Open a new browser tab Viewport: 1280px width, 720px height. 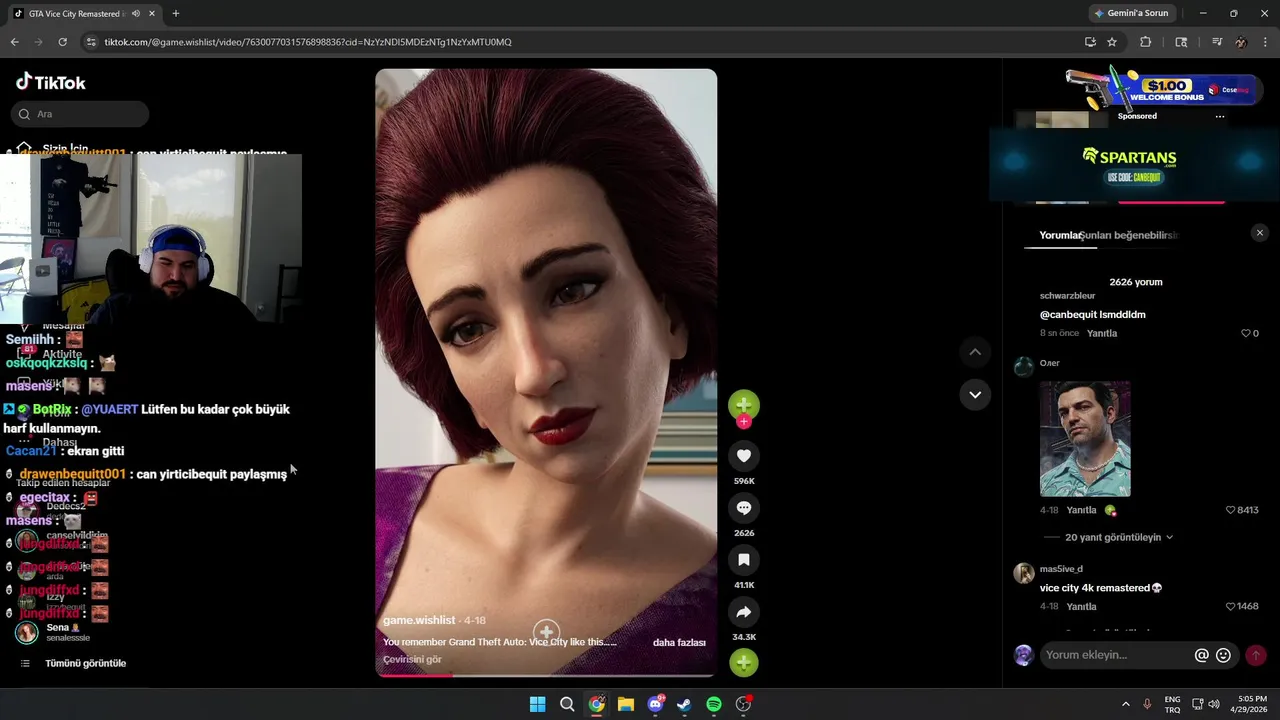pos(175,14)
